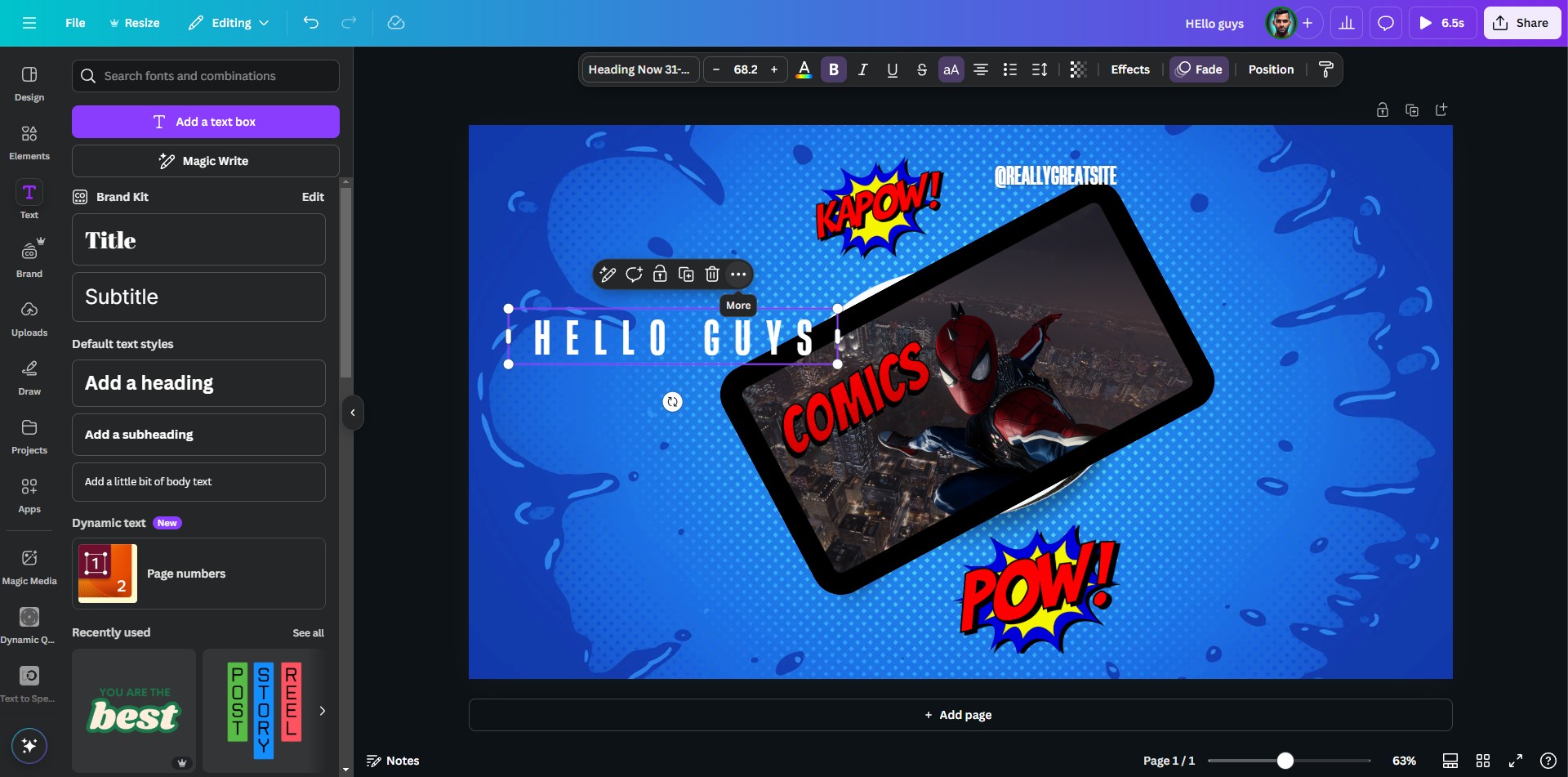Open More options for selected text
This screenshot has width=1568, height=777.
tap(738, 275)
